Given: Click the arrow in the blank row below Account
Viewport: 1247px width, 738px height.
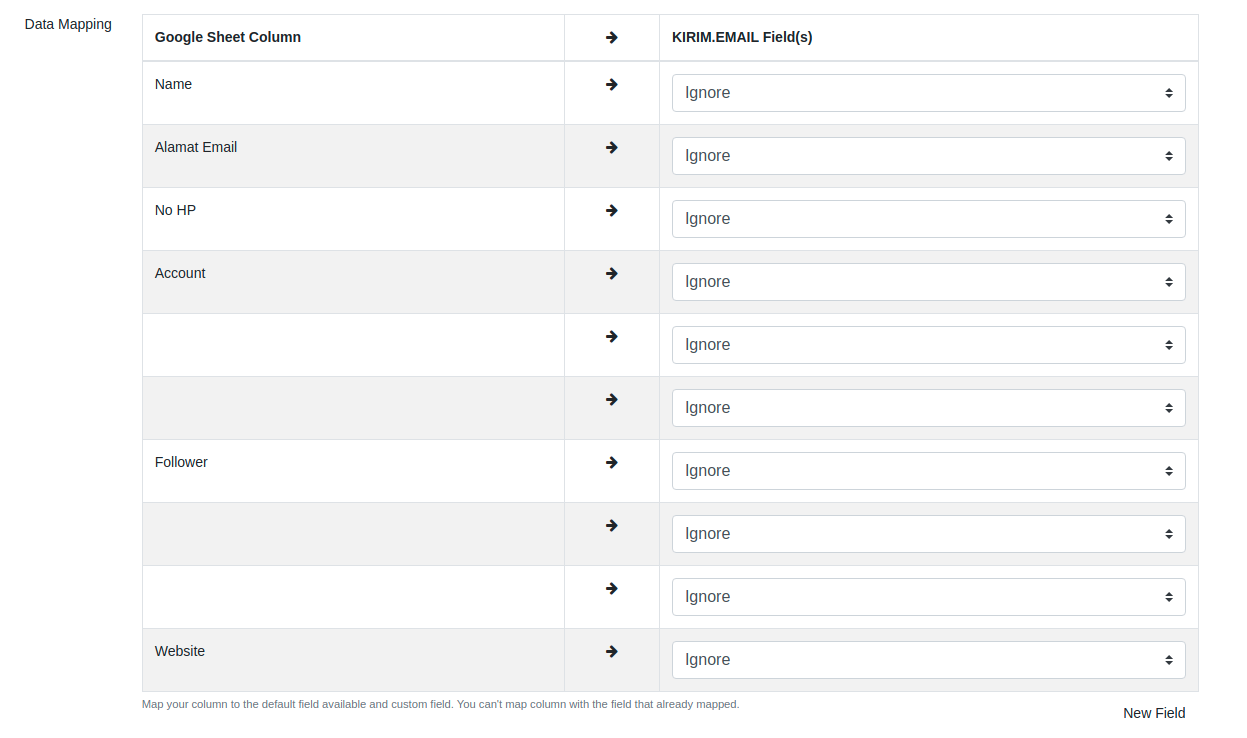Looking at the screenshot, I should point(612,337).
